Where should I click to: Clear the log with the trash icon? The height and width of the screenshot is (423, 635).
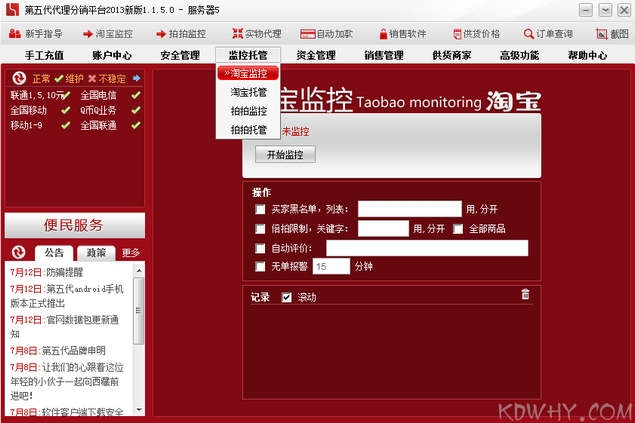[525, 294]
